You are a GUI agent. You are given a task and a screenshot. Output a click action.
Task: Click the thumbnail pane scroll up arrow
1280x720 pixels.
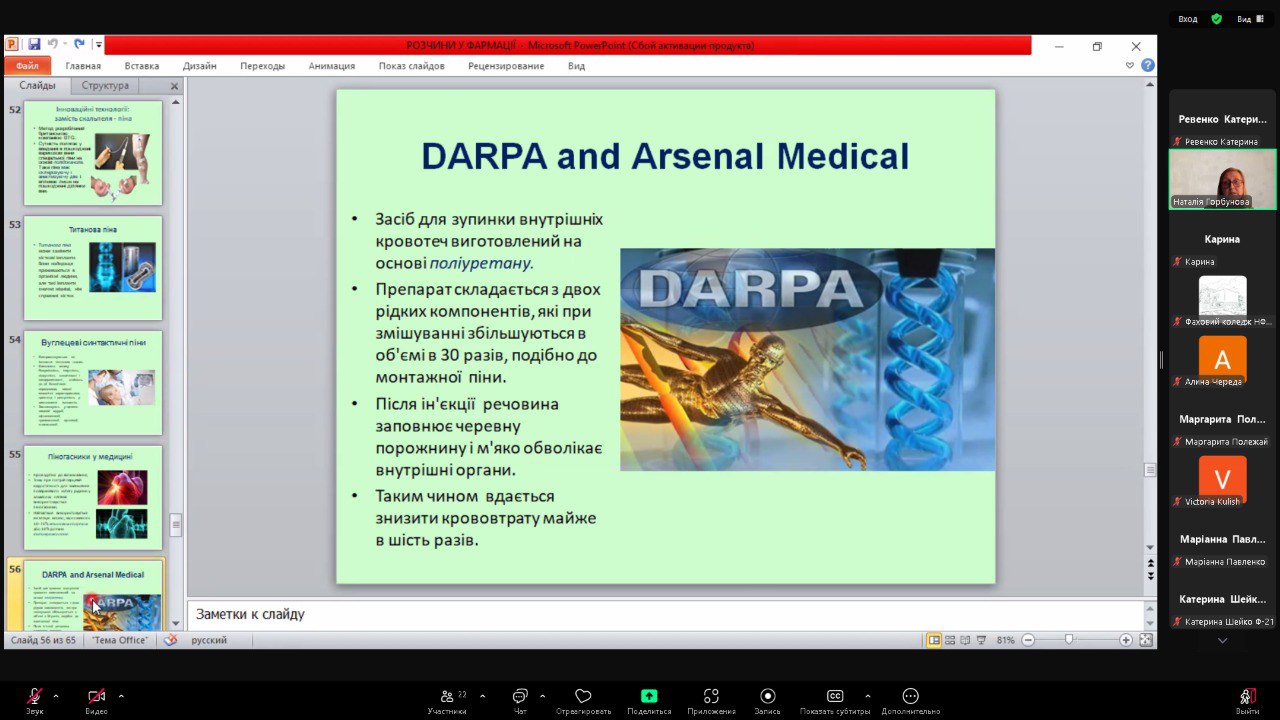(176, 102)
